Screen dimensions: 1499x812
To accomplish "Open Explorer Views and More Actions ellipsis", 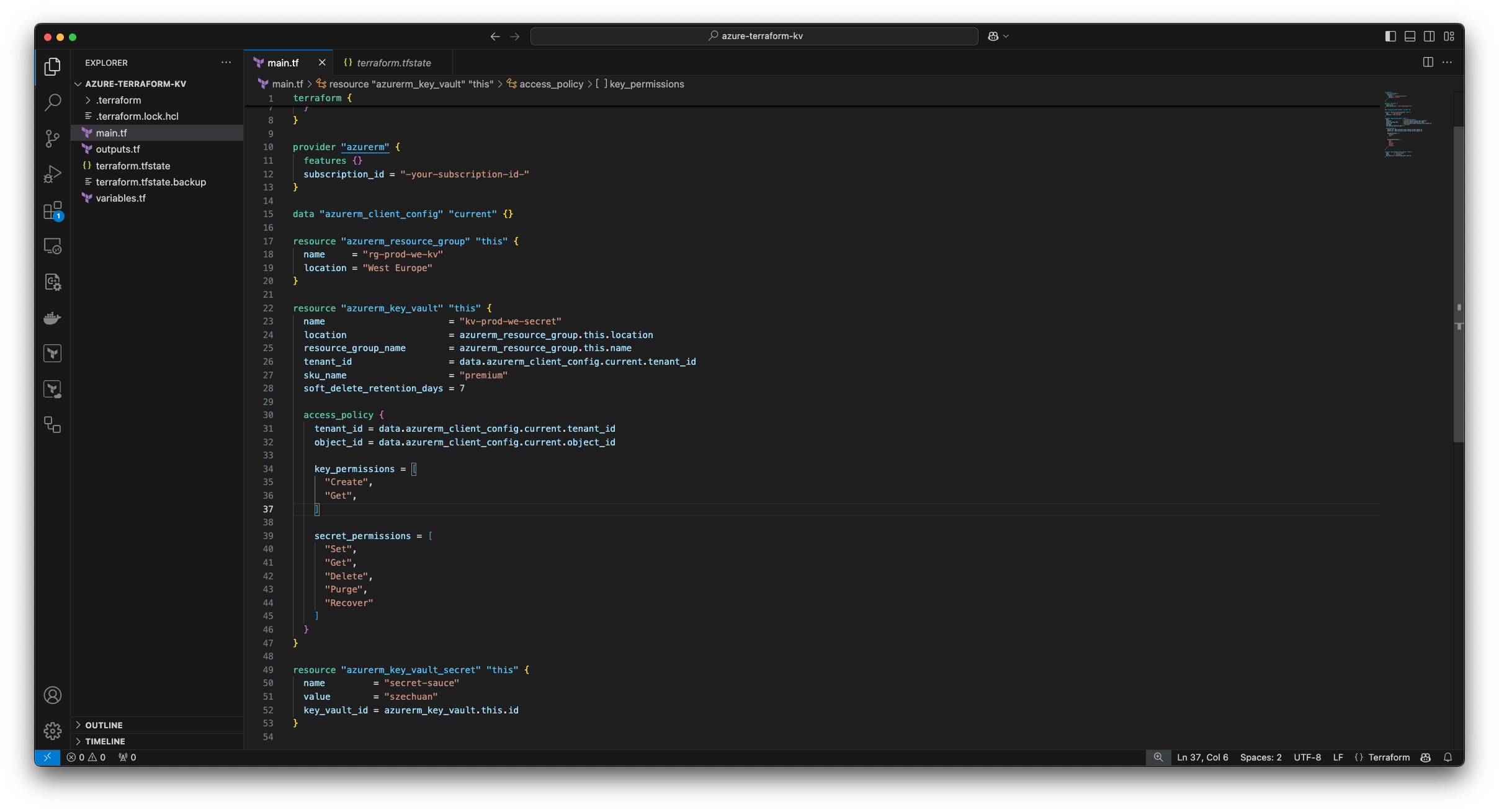I will click(226, 63).
